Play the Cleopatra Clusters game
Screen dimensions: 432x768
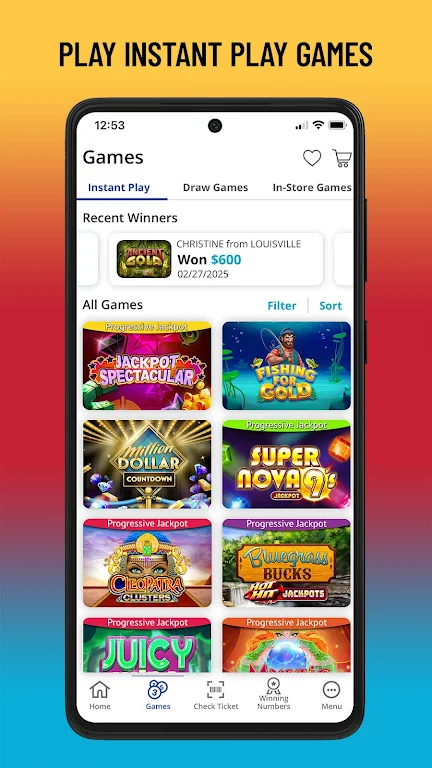coord(147,563)
